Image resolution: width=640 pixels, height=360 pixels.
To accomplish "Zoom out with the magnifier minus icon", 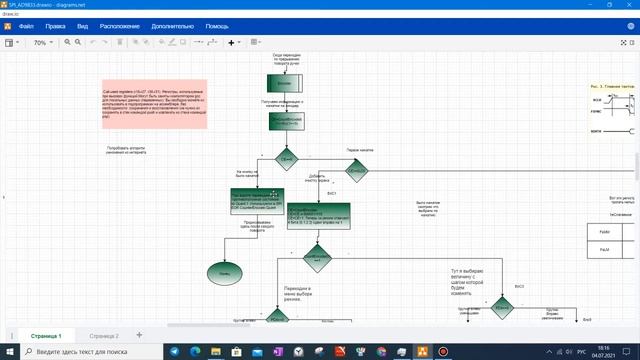I will (x=78, y=42).
